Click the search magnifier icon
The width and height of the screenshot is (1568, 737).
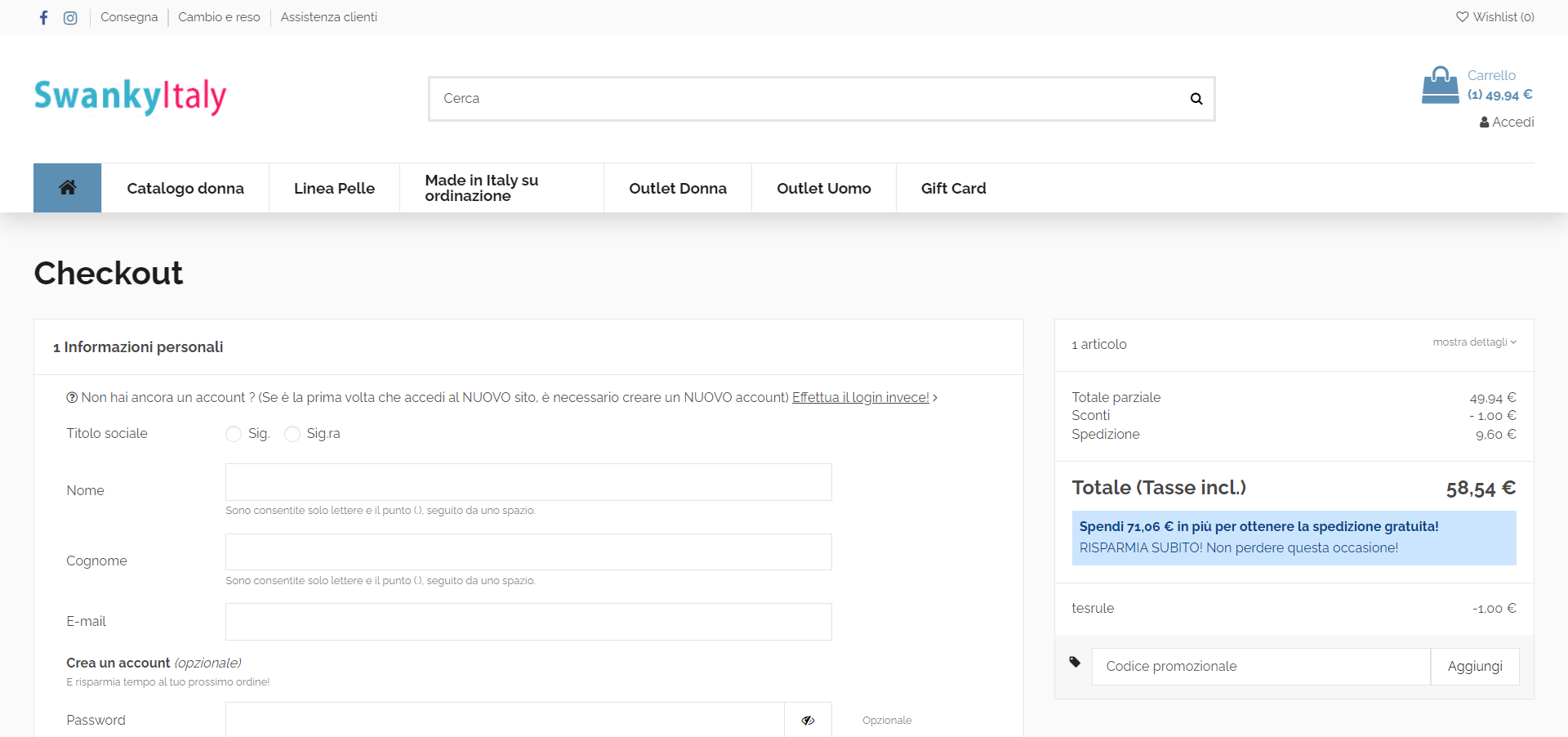(1196, 99)
